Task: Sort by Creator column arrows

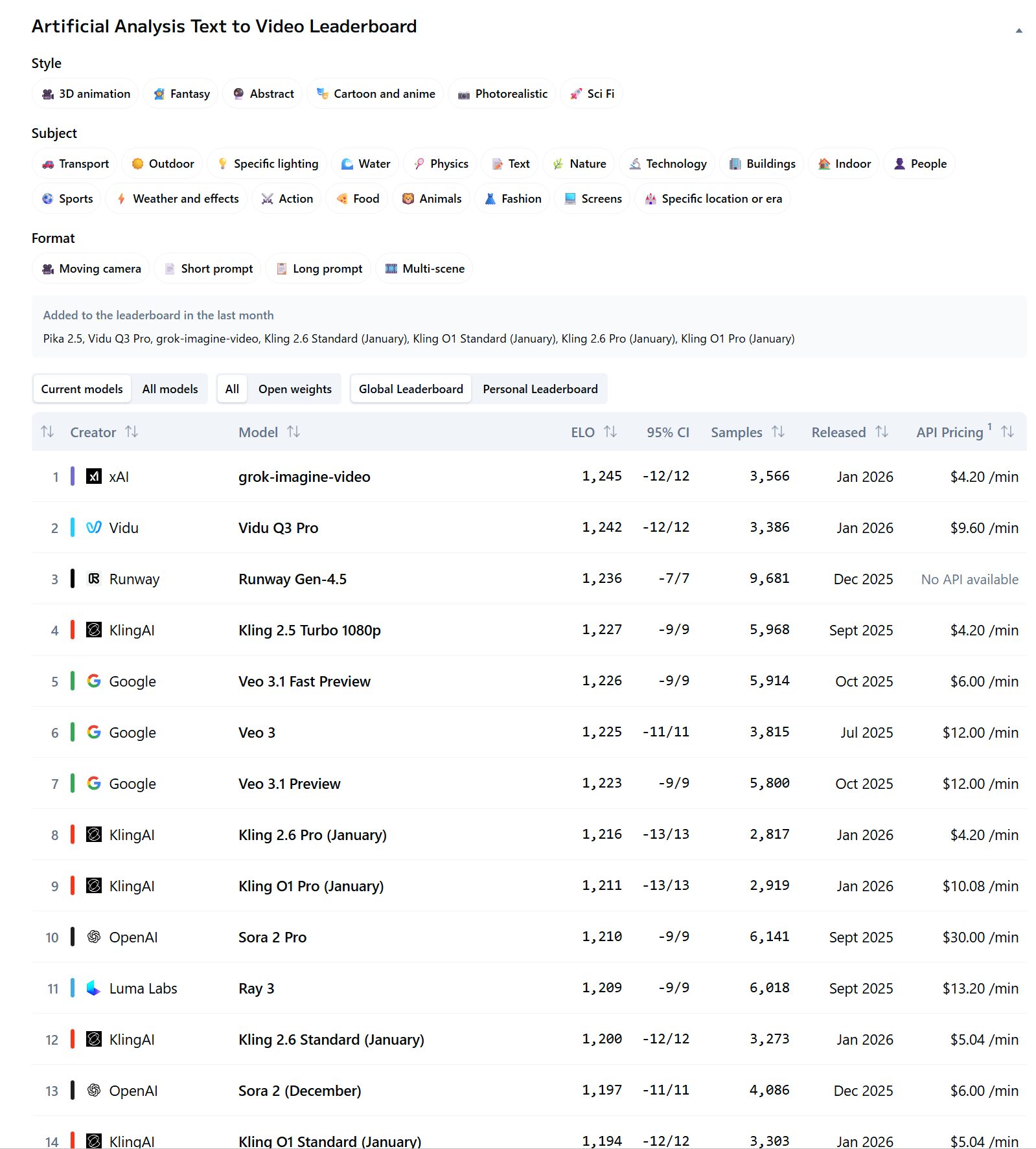Action: [x=132, y=431]
